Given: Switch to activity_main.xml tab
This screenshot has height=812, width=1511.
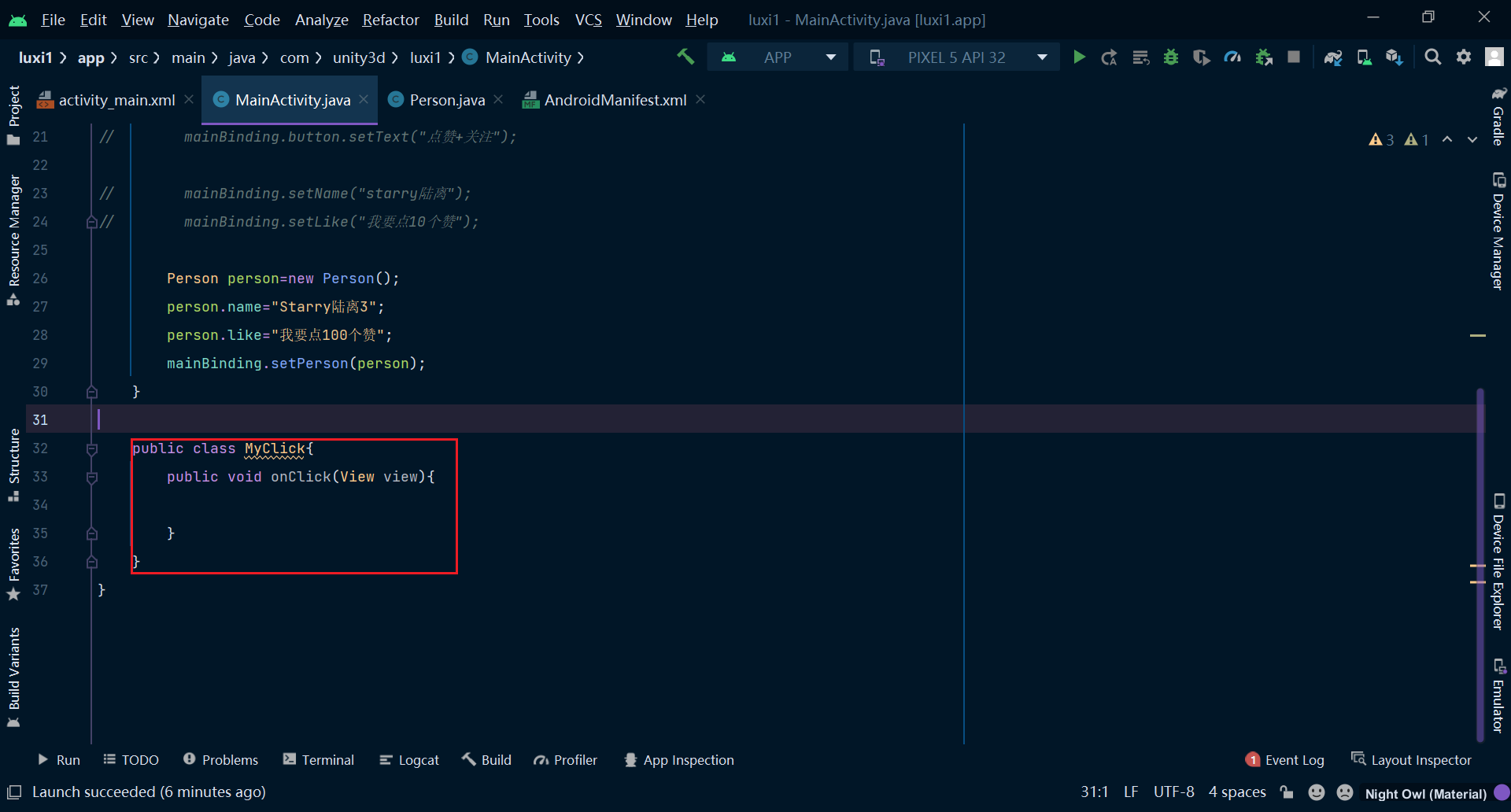Looking at the screenshot, I should [116, 100].
